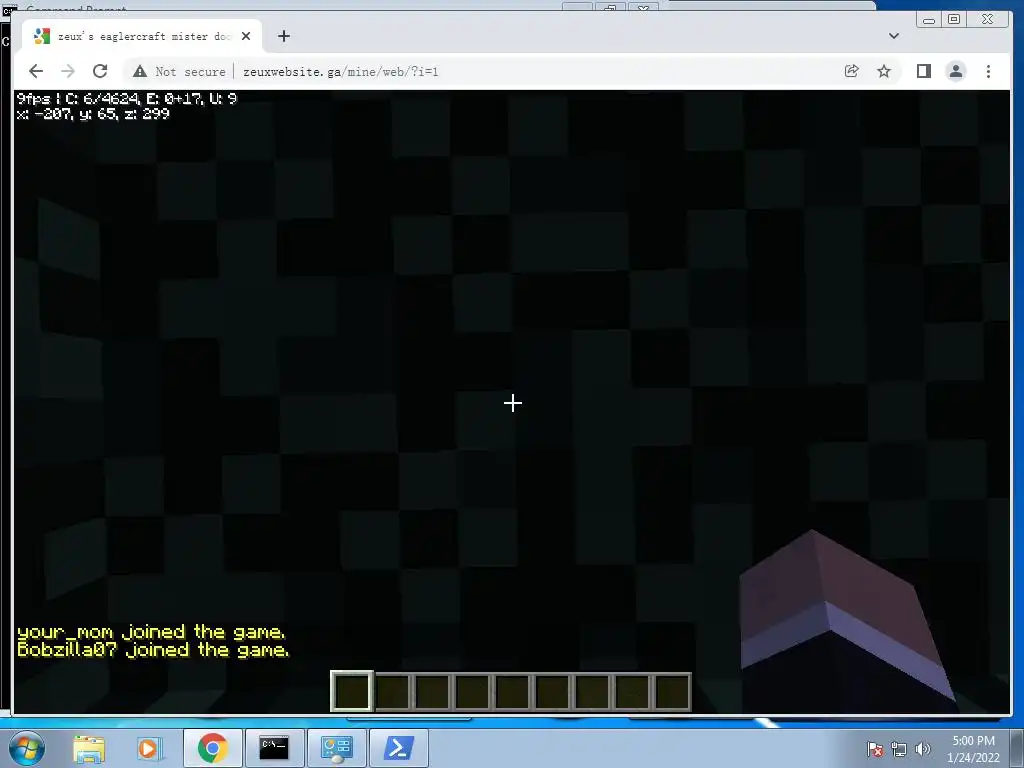Go back to previous page in Chrome

(36, 71)
